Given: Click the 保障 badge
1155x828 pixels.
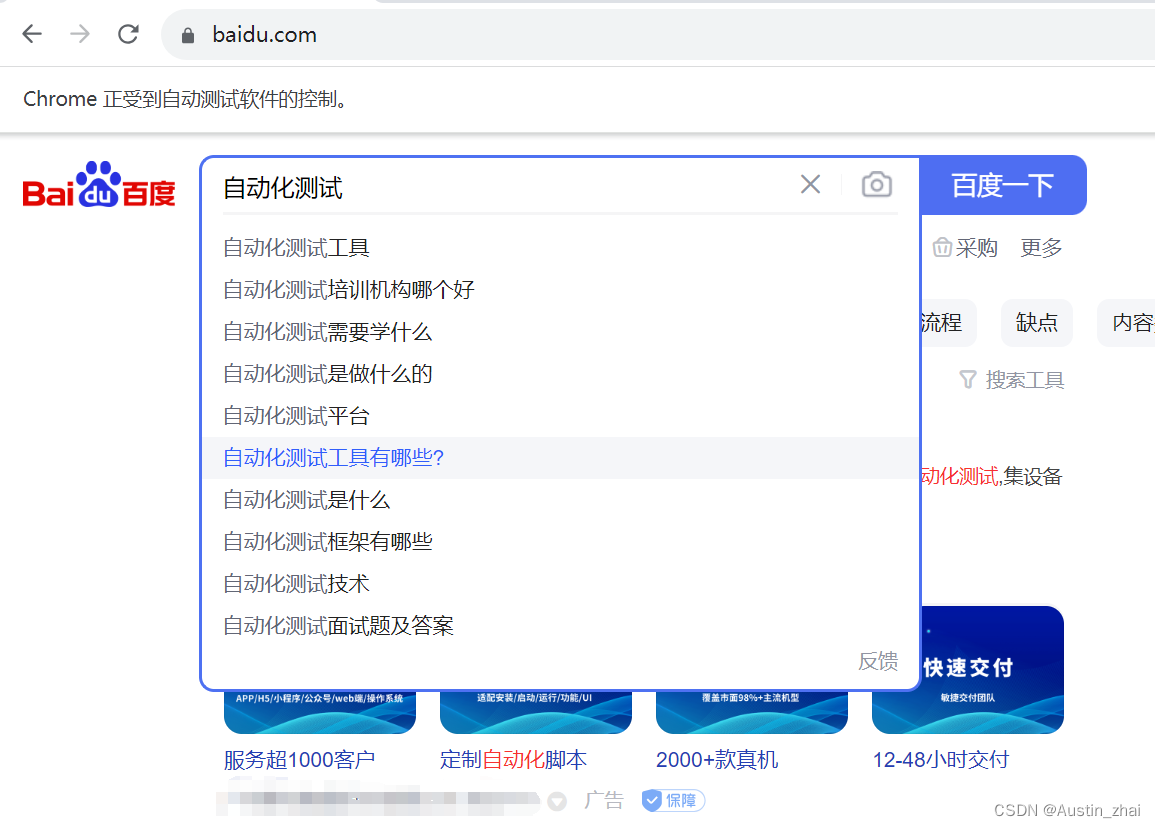Looking at the screenshot, I should click(673, 800).
